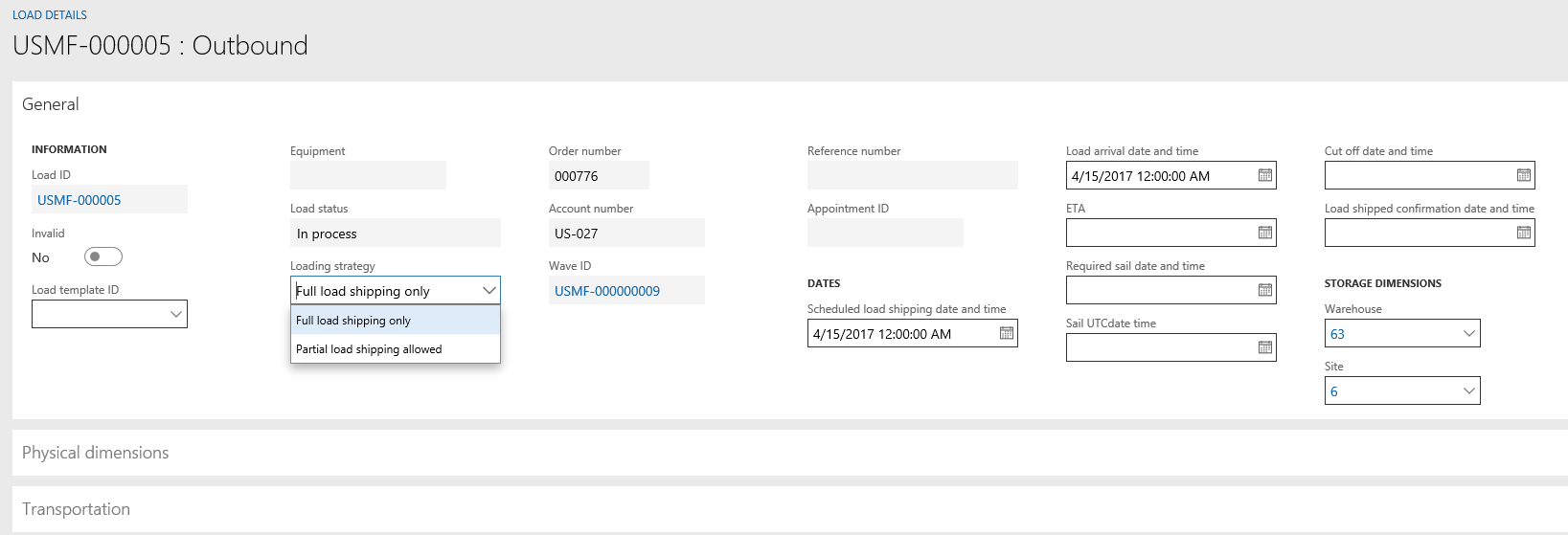Toggle the Invalid switch
The width and height of the screenshot is (1568, 535).
[x=103, y=256]
